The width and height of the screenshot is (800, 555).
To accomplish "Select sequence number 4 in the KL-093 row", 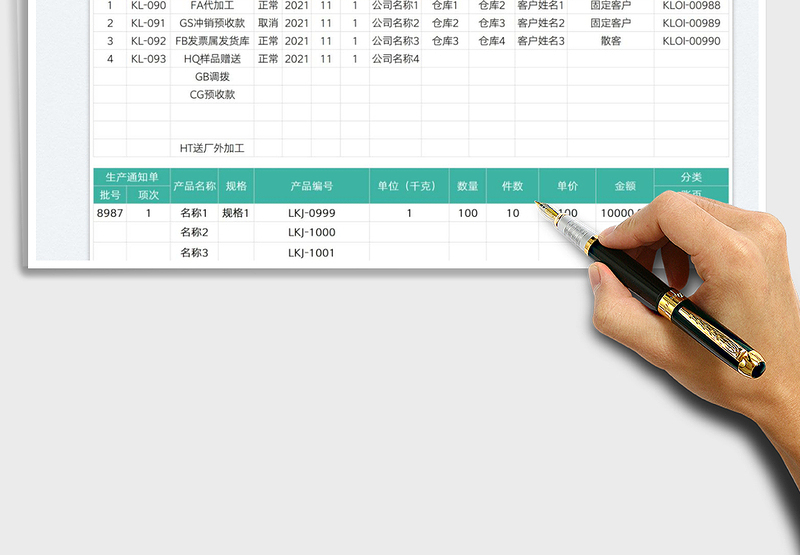I will [110, 59].
